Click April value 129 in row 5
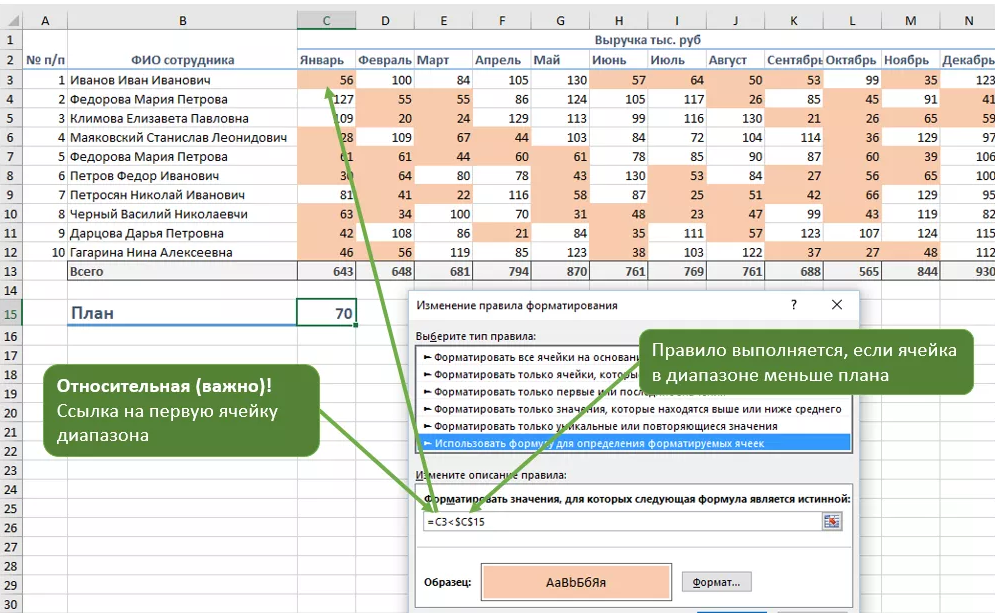The height and width of the screenshot is (613, 995). tap(502, 118)
